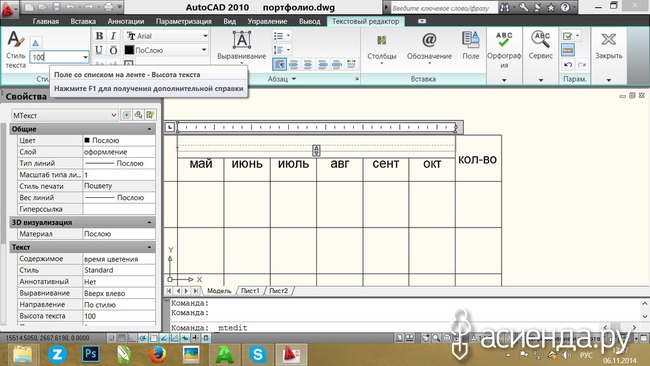Close text editor with Закрыть

[x=609, y=46]
